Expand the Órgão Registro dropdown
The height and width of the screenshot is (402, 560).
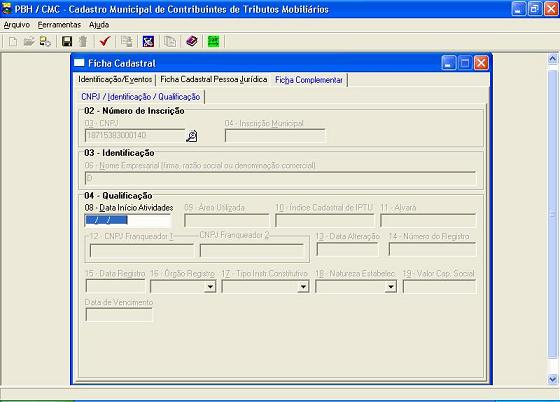(210, 287)
